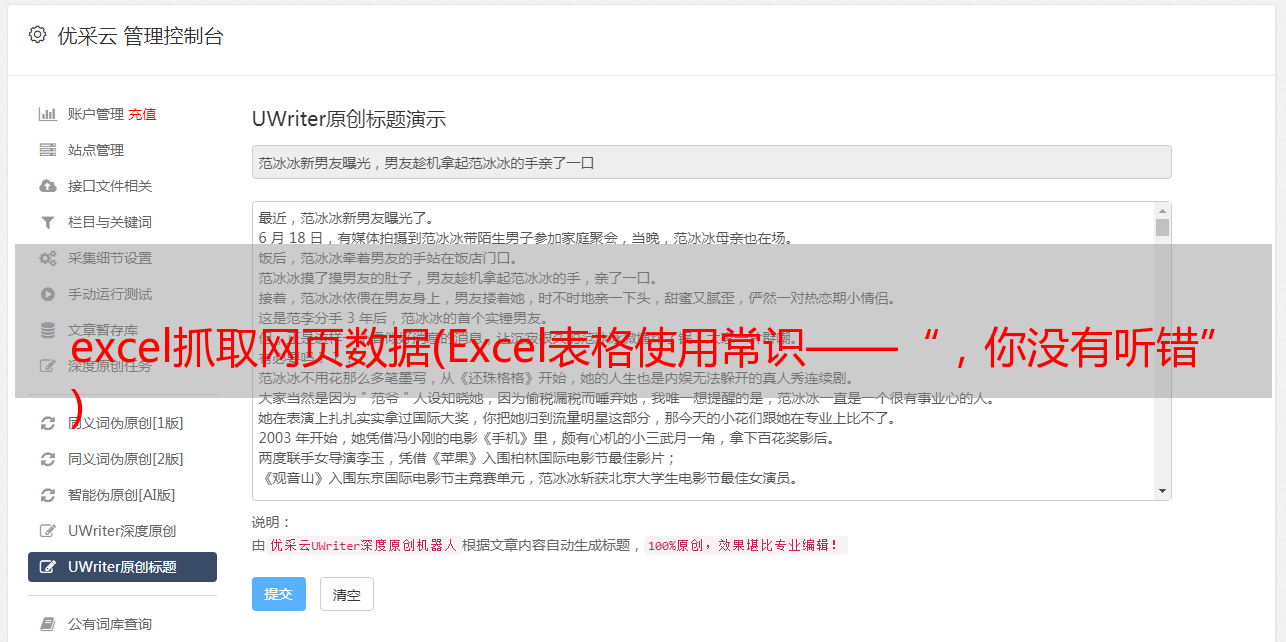Click the cloud upload icon for 接口文件相关
This screenshot has width=1286, height=642.
47,186
